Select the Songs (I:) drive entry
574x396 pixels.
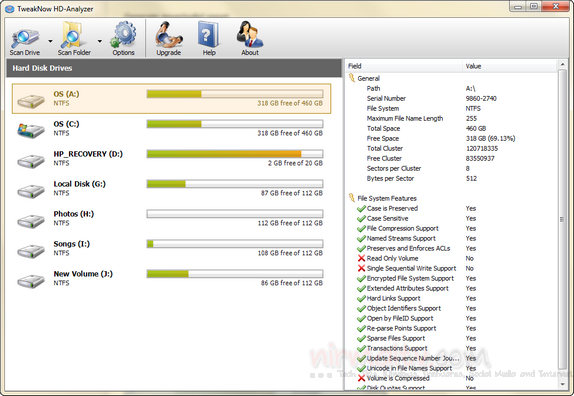pos(171,249)
